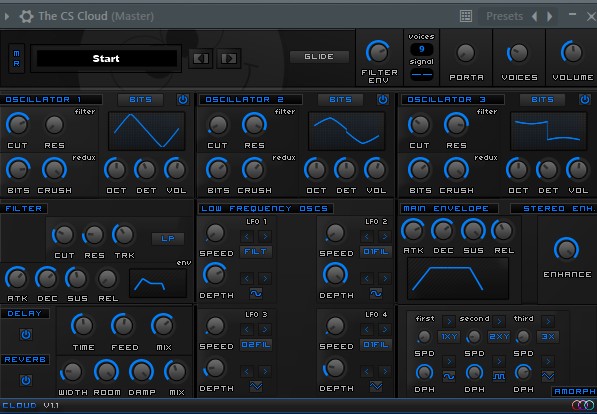
Task: Click the third 3X amorph target
Action: (x=548, y=337)
